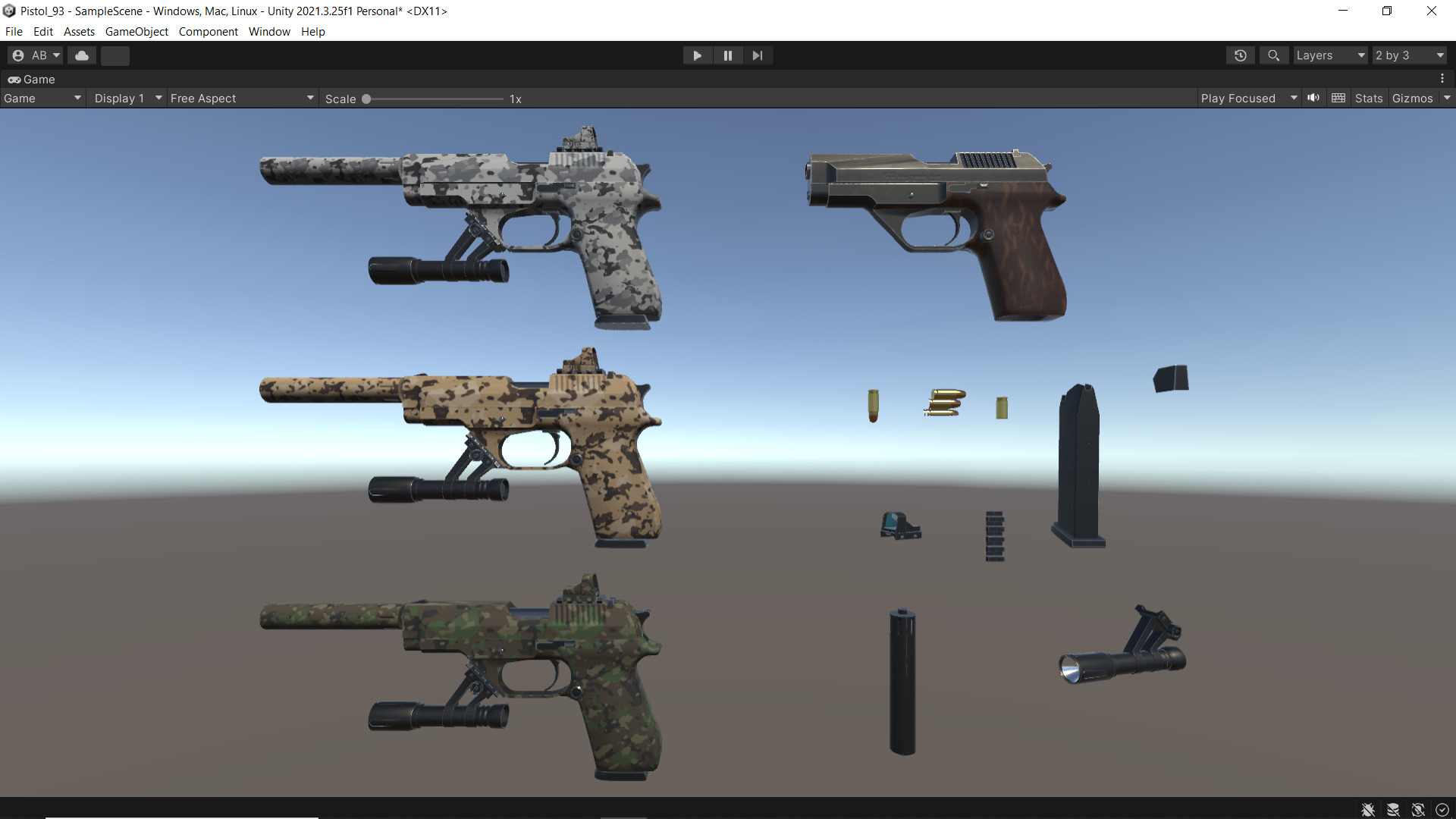Open the Help menu
This screenshot has height=819, width=1456.
point(312,32)
